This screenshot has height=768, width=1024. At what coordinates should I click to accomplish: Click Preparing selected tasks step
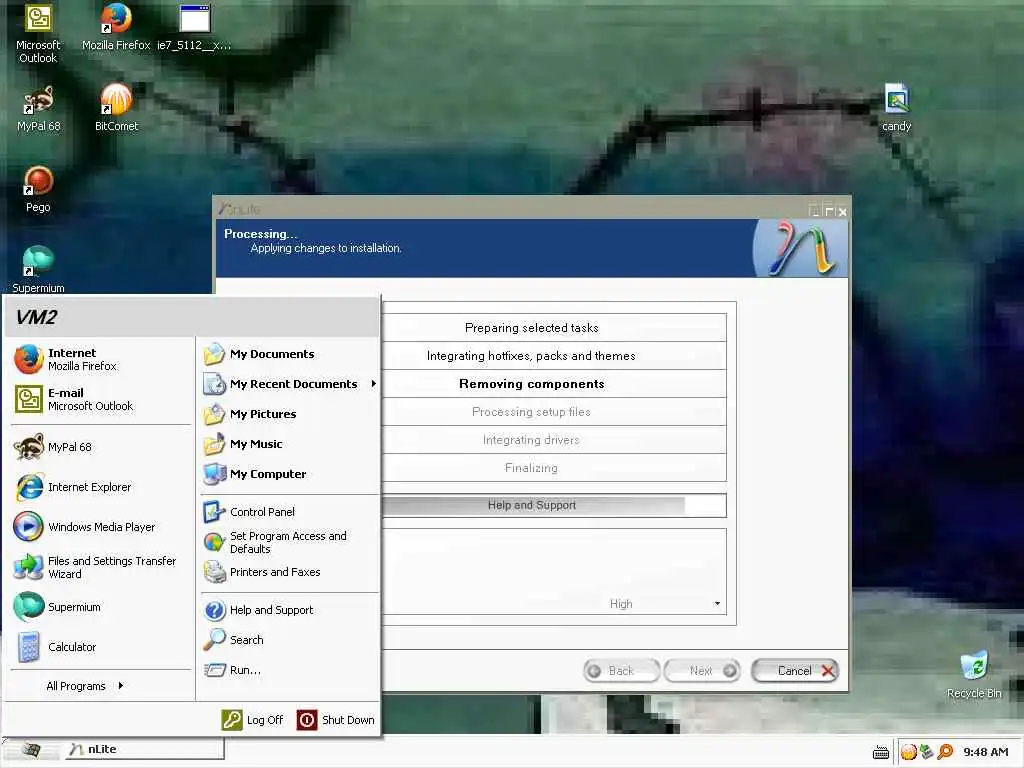click(x=532, y=328)
